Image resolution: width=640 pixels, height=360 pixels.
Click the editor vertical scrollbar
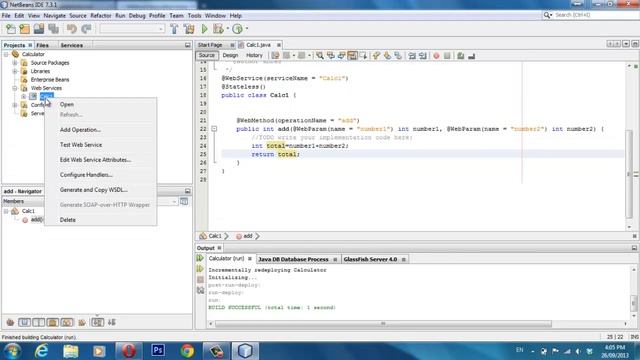coord(629,147)
